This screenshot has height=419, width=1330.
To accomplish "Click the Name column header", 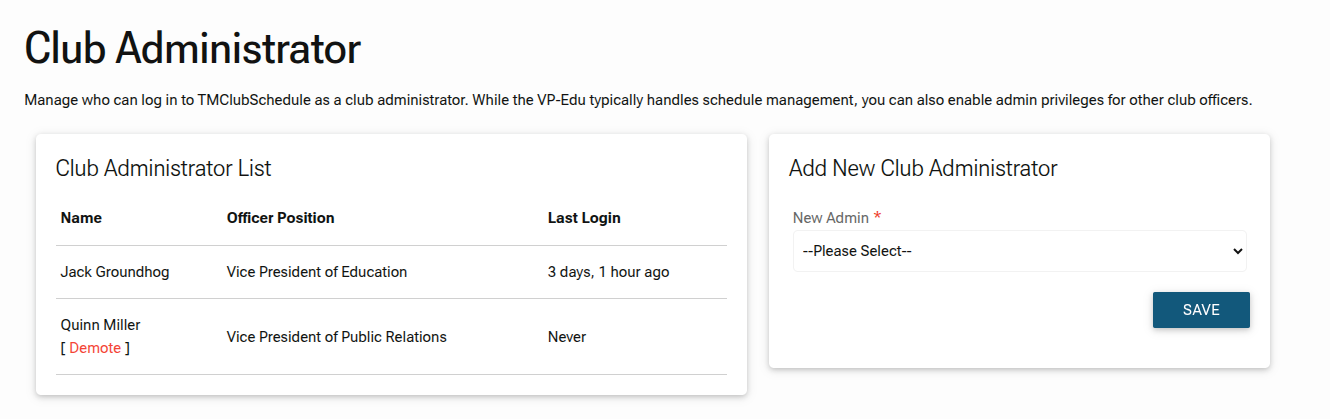I will point(81,218).
